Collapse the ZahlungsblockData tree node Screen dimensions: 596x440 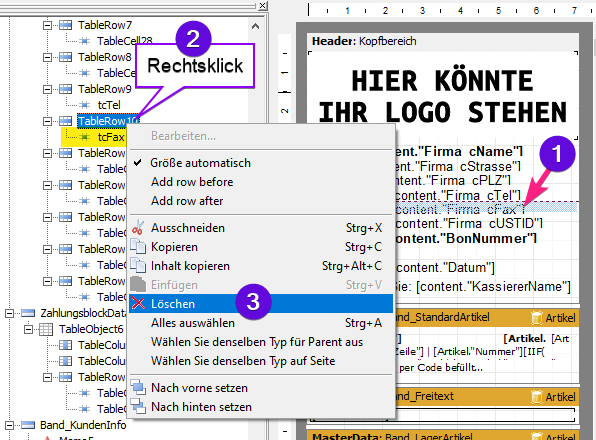click(9, 313)
